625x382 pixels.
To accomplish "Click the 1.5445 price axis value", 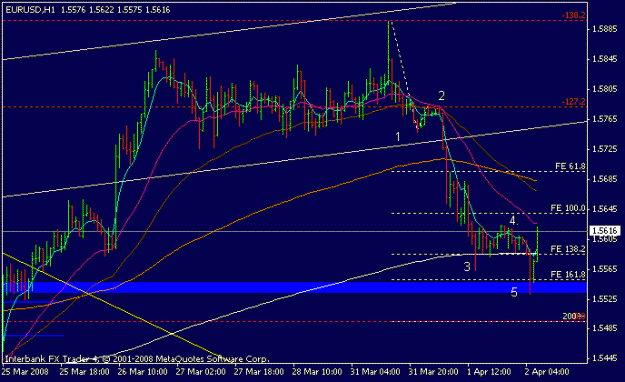I will (x=605, y=358).
